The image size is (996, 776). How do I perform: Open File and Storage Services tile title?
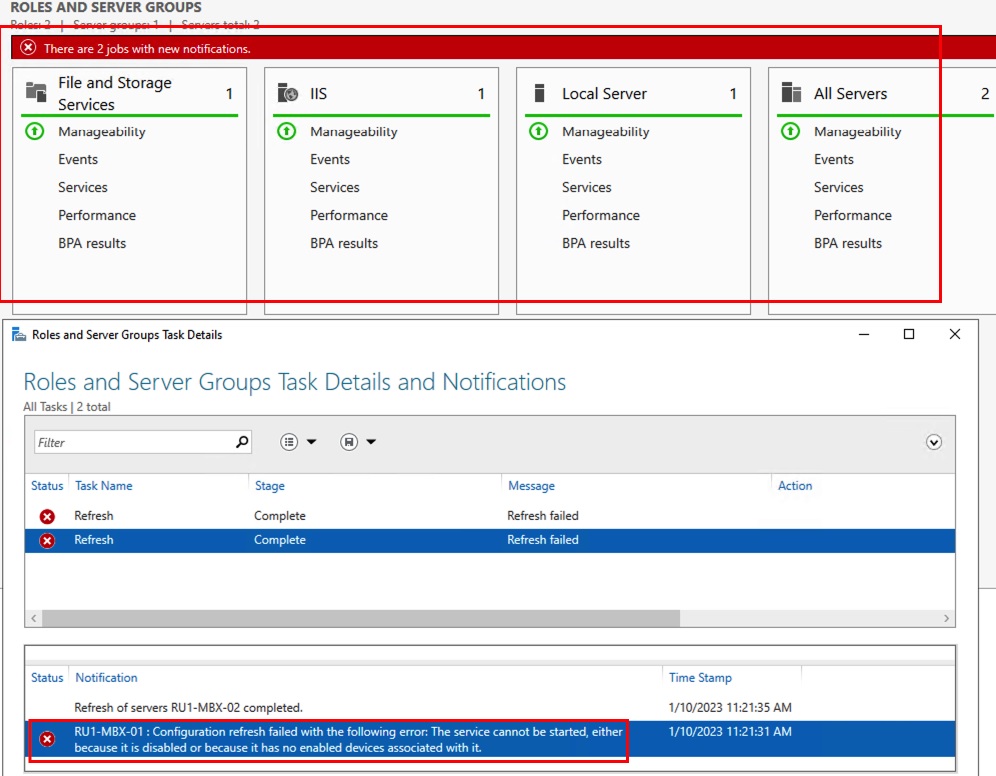[115, 93]
